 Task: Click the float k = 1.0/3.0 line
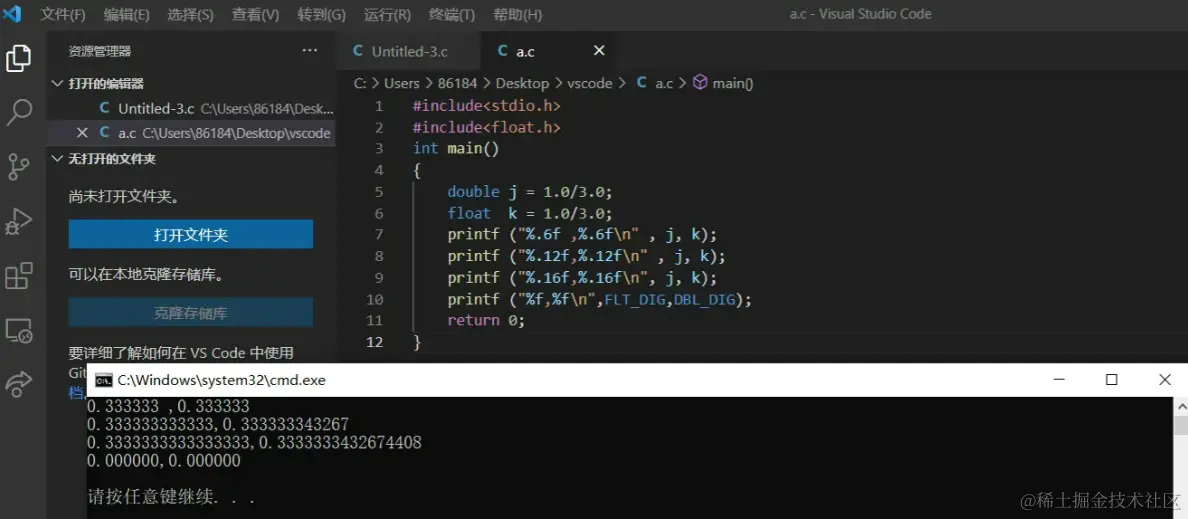point(529,213)
